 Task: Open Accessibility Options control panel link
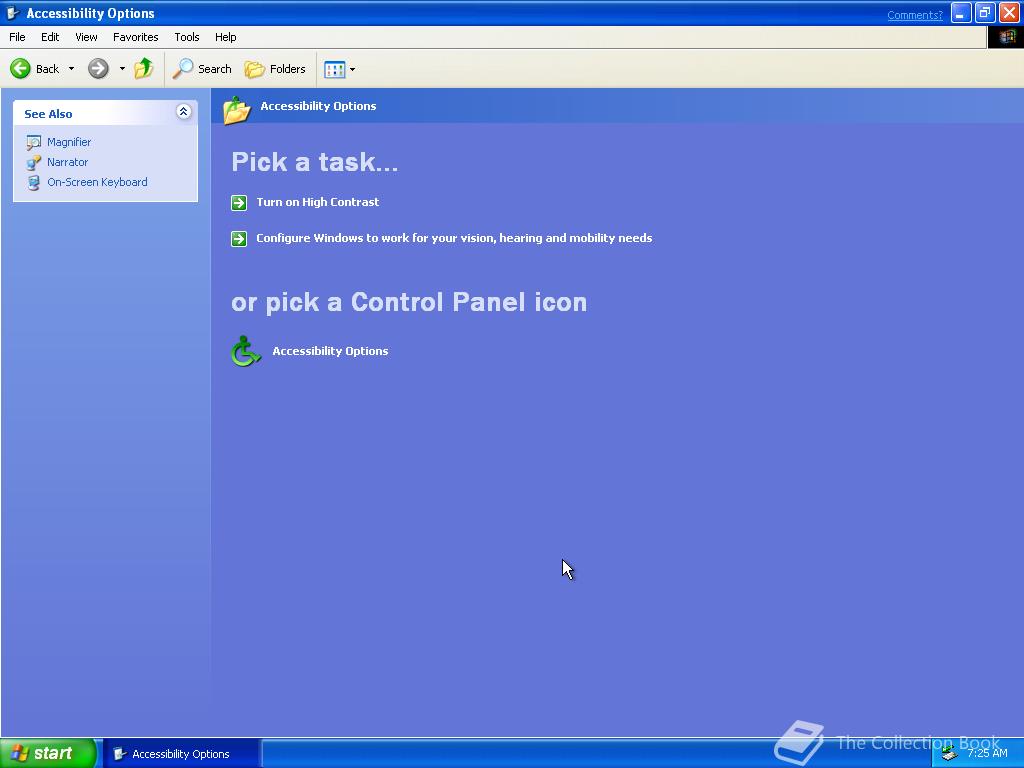click(x=330, y=351)
